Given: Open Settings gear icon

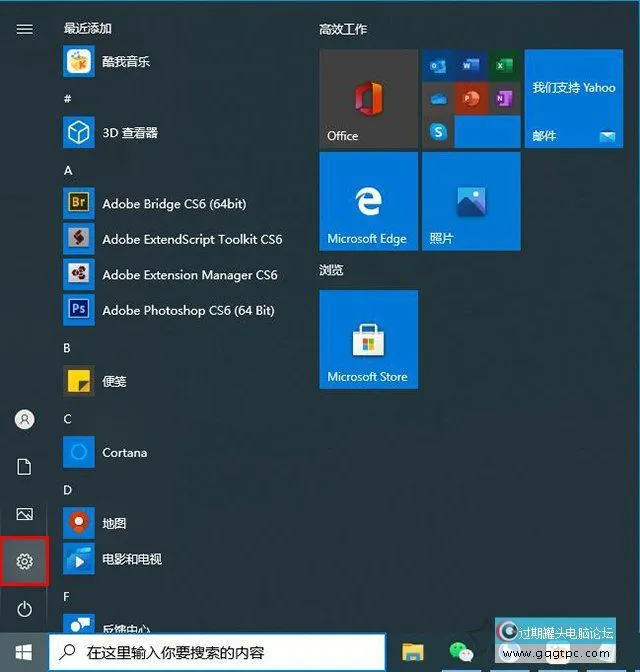Looking at the screenshot, I should pos(24,561).
